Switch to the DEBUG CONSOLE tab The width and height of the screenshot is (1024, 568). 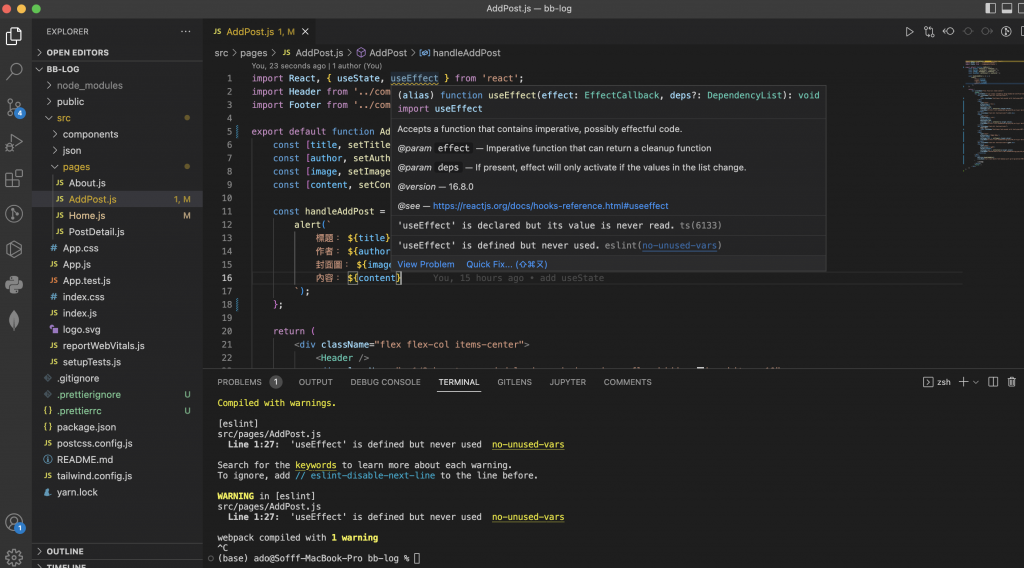point(385,382)
